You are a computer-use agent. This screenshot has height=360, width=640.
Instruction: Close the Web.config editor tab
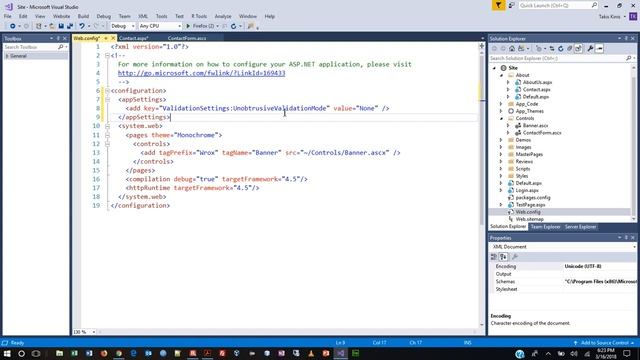coord(113,38)
